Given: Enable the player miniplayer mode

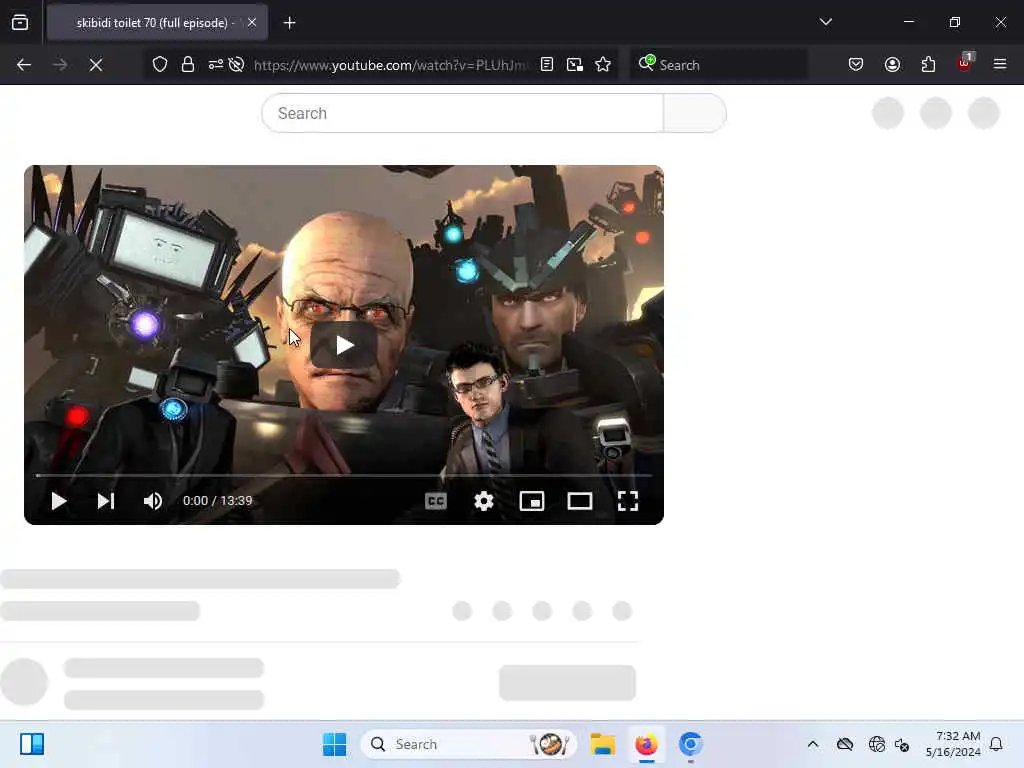Looking at the screenshot, I should (x=532, y=501).
